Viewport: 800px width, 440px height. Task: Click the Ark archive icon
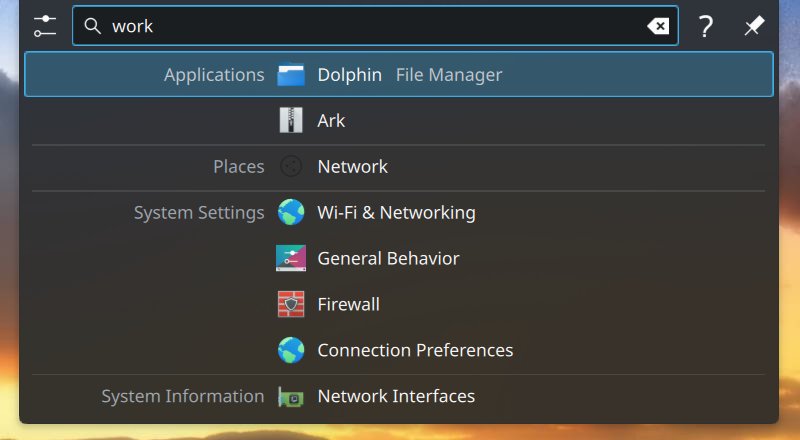coord(291,121)
